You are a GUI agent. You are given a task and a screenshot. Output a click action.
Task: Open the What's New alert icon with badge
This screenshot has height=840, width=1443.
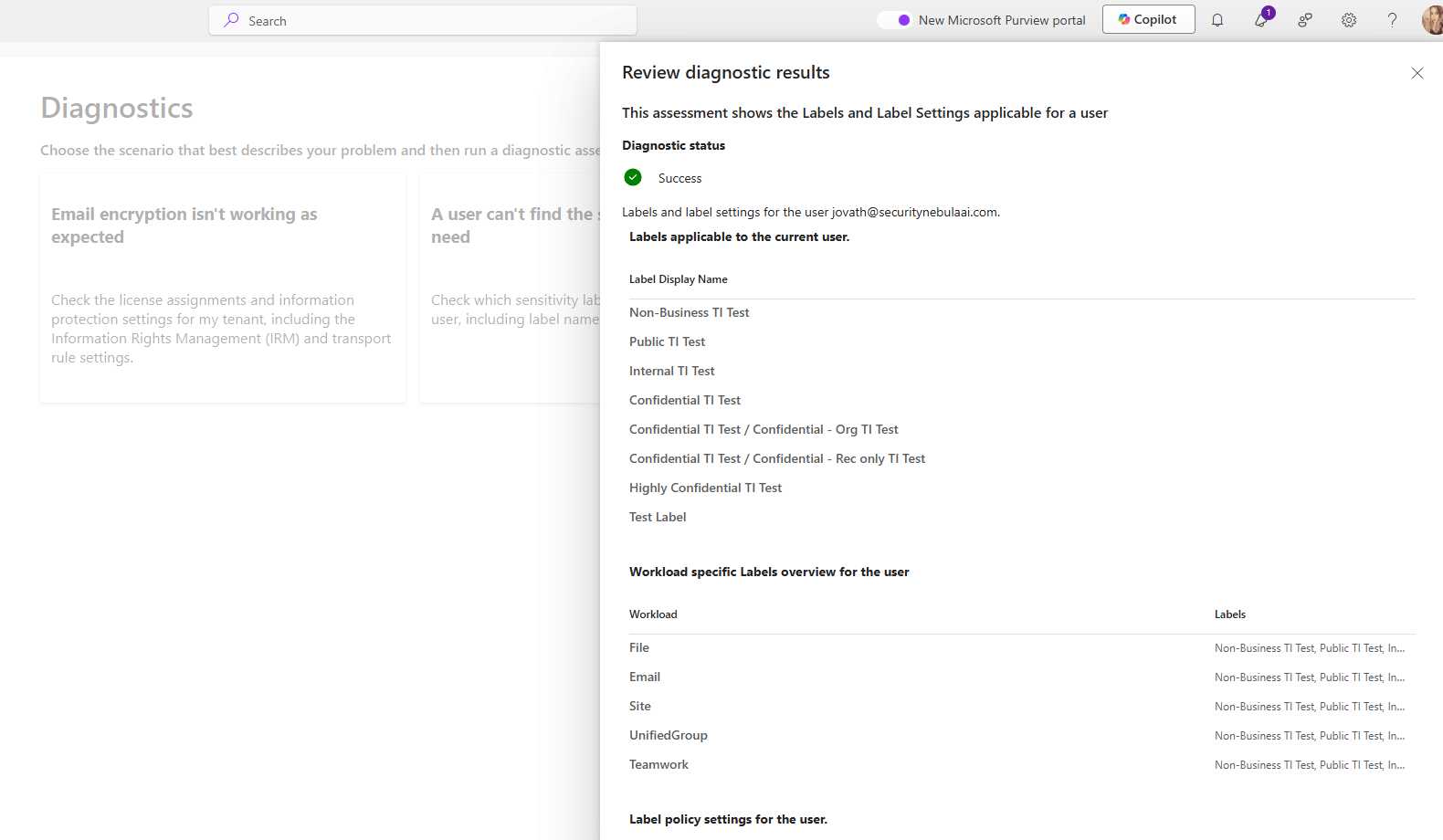point(1261,20)
